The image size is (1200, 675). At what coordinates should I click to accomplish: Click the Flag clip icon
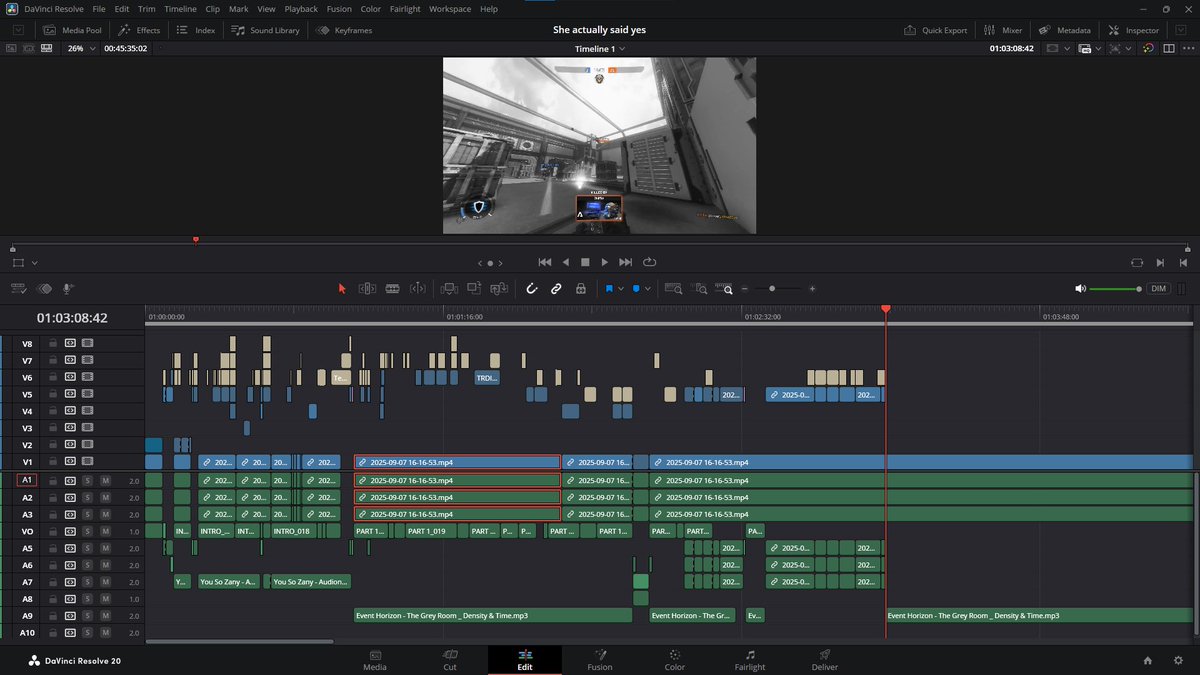click(x=608, y=288)
